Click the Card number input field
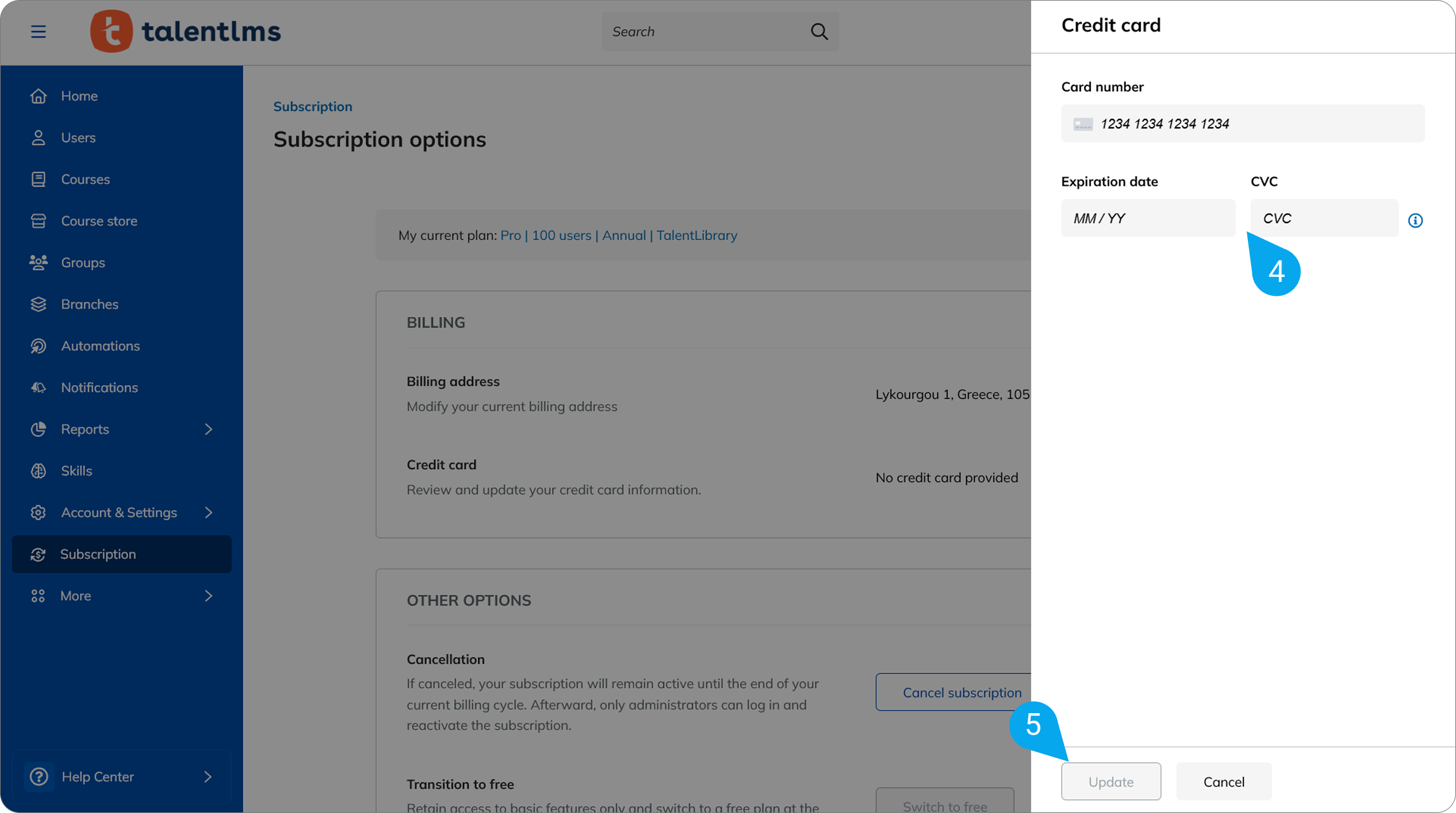 1242,123
